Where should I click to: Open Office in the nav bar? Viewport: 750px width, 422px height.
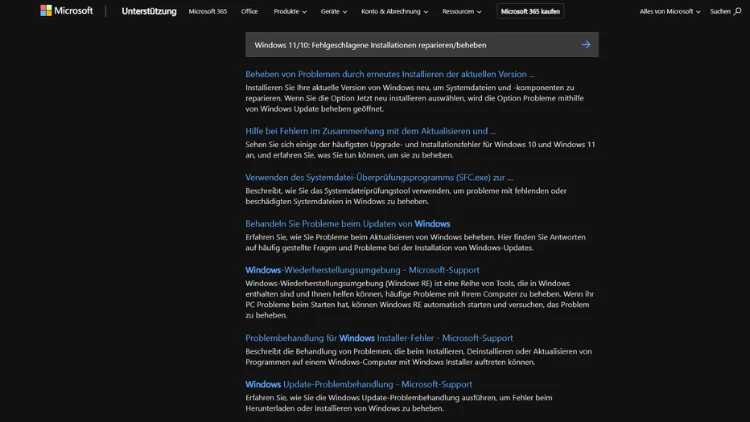coord(249,11)
